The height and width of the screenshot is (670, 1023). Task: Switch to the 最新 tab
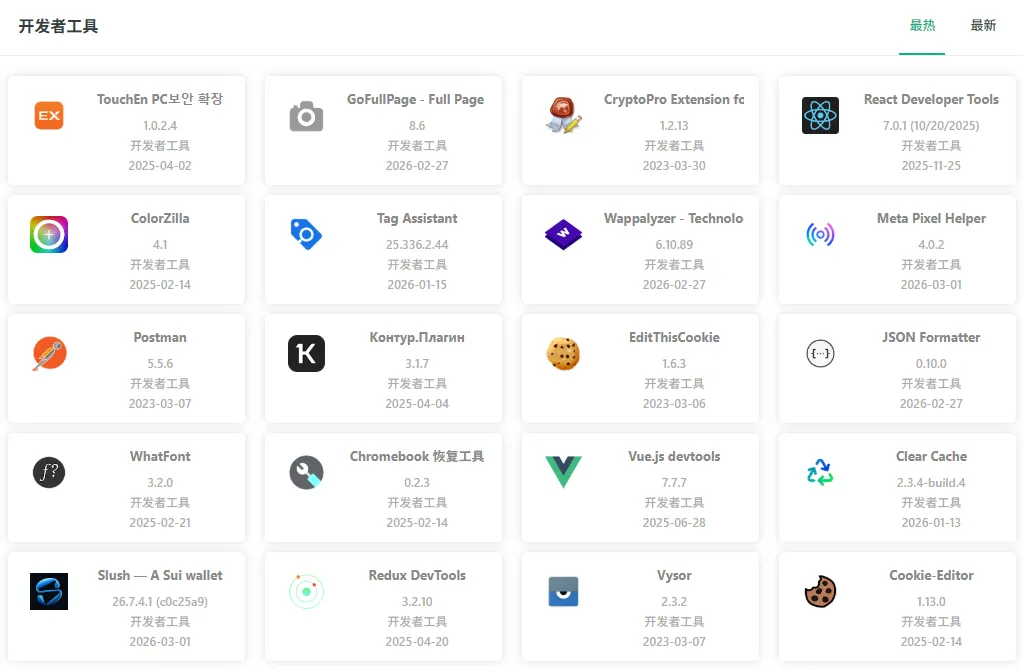983,25
